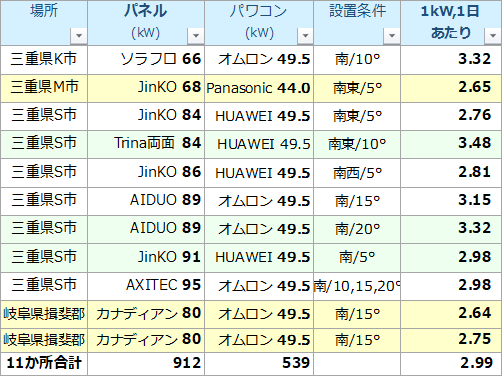Image resolution: width=503 pixels, height=377 pixels.
Task: Click 南東/5° in the JinKO 68 row
Action: (357, 88)
